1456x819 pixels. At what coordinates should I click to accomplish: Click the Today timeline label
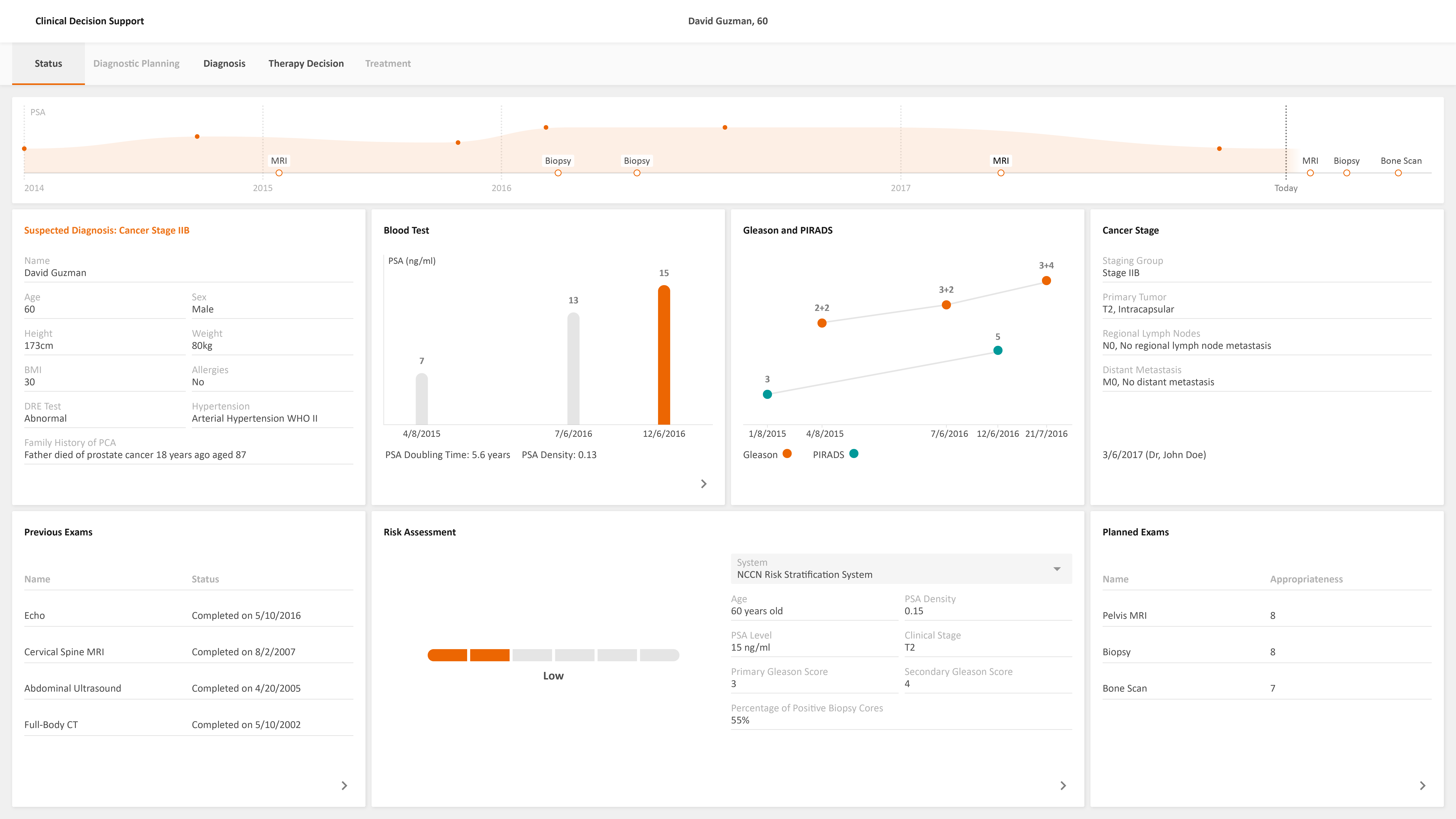1286,188
